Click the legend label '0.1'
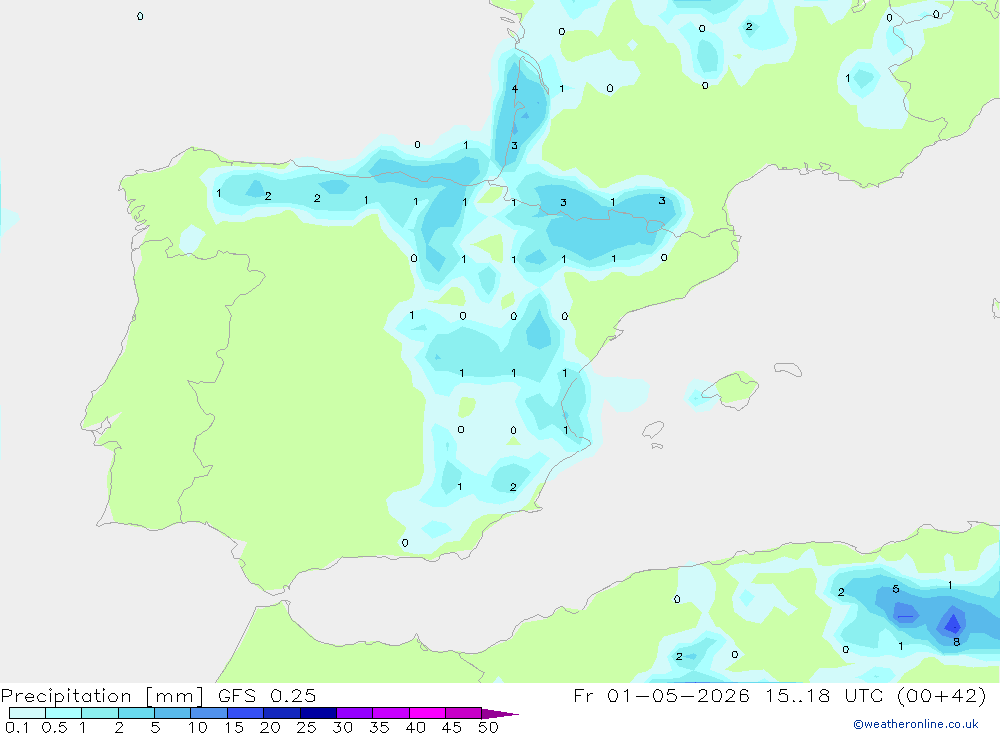 [17, 727]
